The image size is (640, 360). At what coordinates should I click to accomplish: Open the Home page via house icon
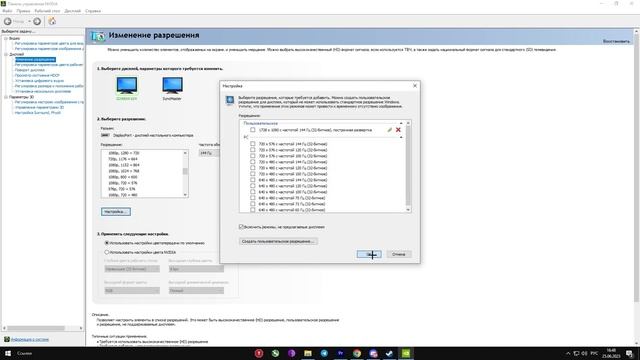click(52, 21)
